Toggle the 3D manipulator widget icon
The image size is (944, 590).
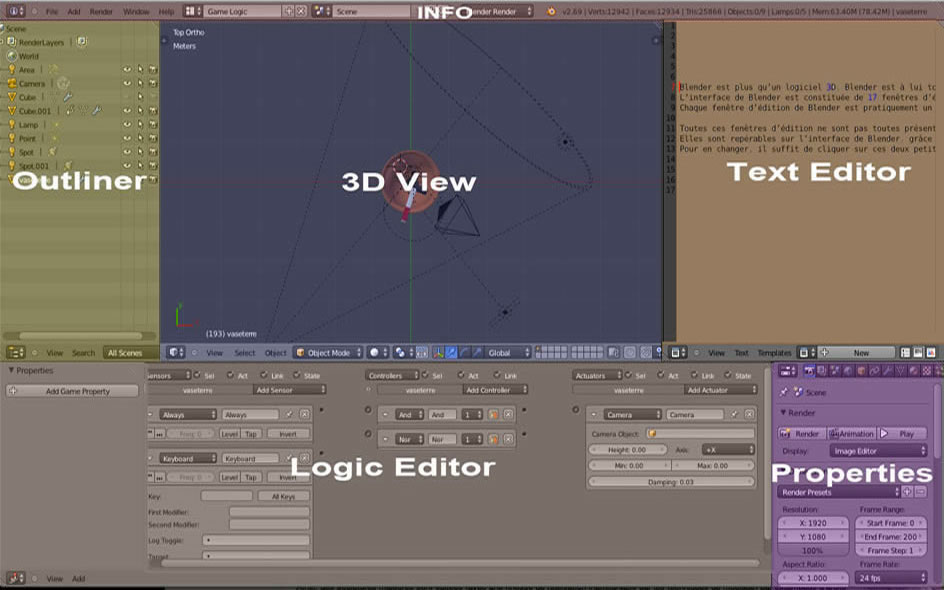pos(439,352)
